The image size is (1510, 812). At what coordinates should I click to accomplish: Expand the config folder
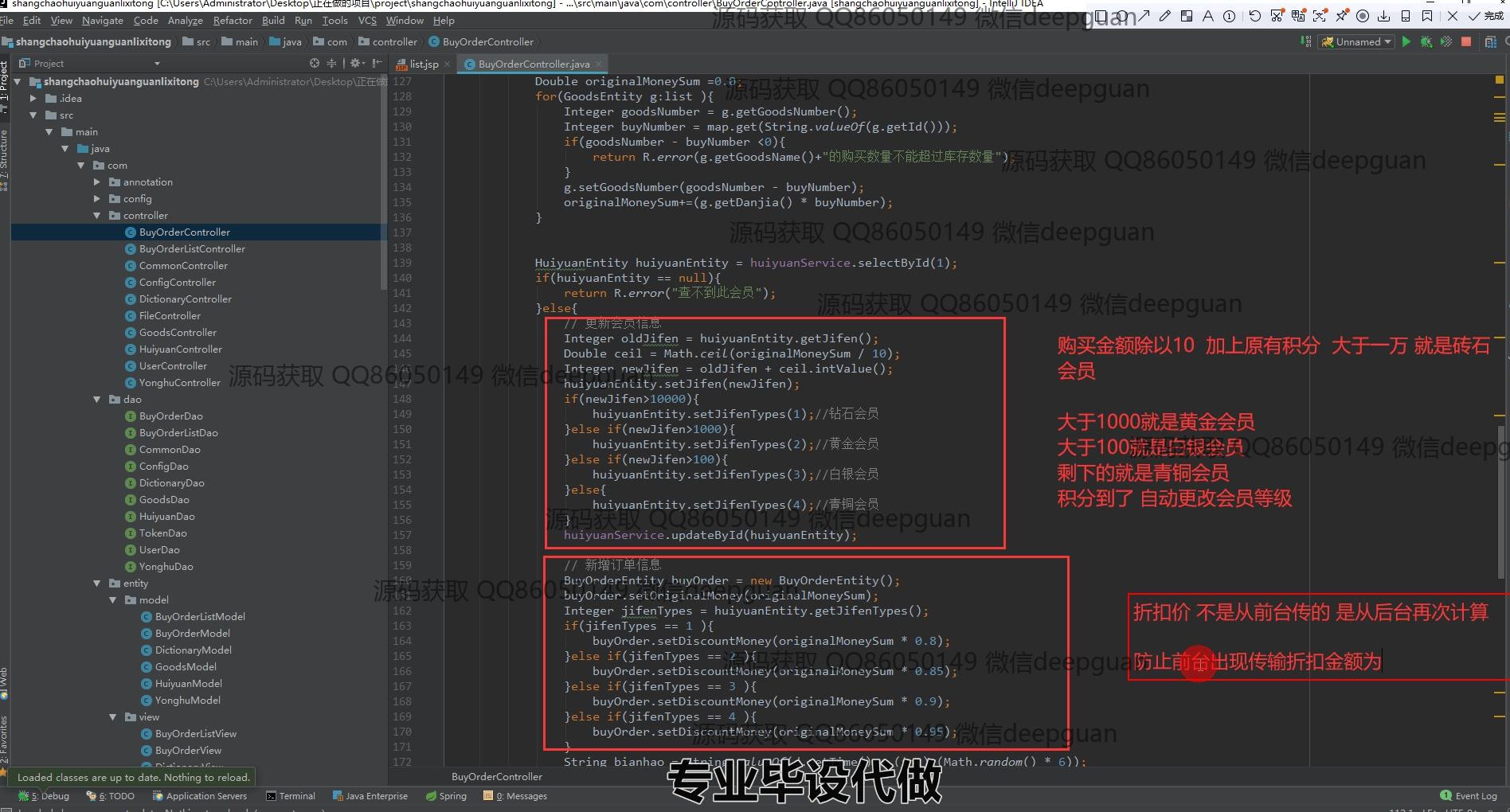pyautogui.click(x=97, y=199)
